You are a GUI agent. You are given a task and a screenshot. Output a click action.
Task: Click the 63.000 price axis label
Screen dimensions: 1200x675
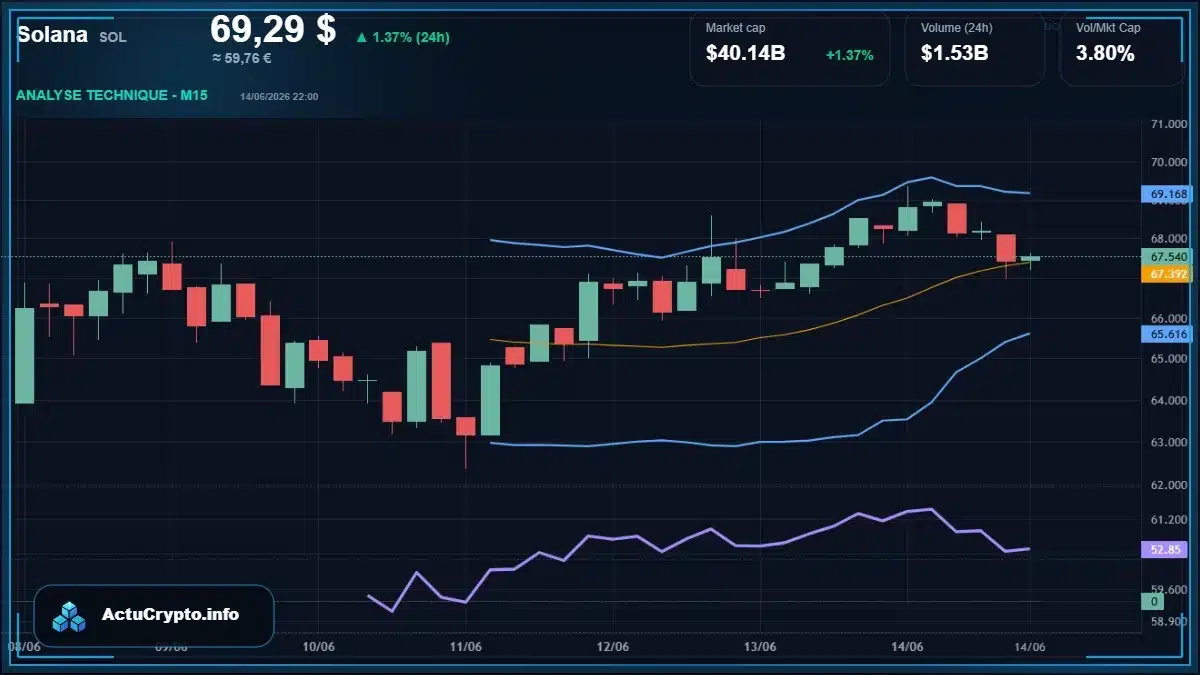tap(1169, 442)
